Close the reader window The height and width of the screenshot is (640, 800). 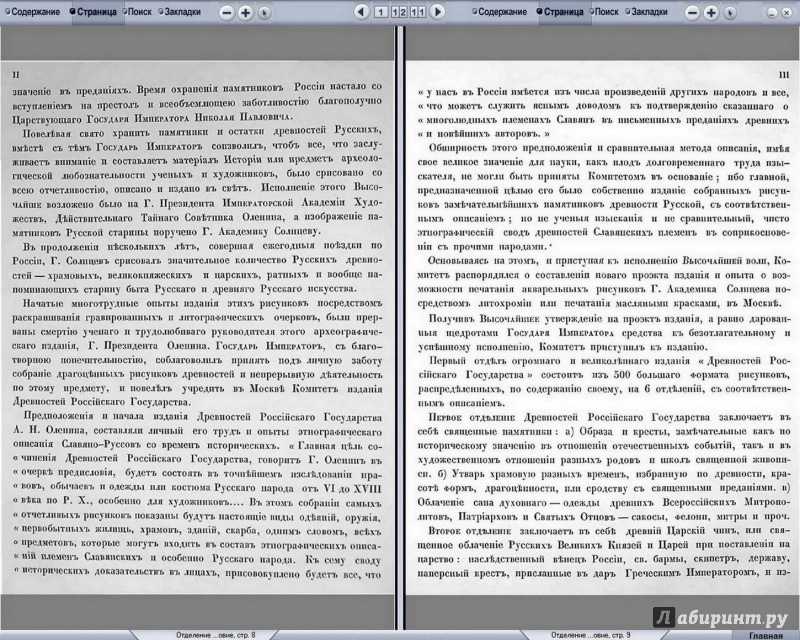[x=787, y=13]
